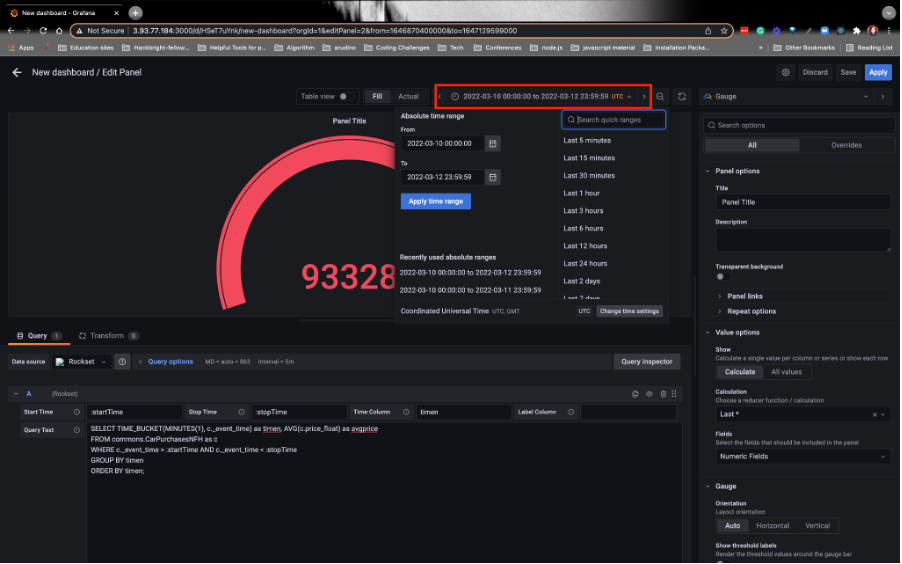
Task: Bookmark this page with the star icon
Action: click(x=724, y=31)
